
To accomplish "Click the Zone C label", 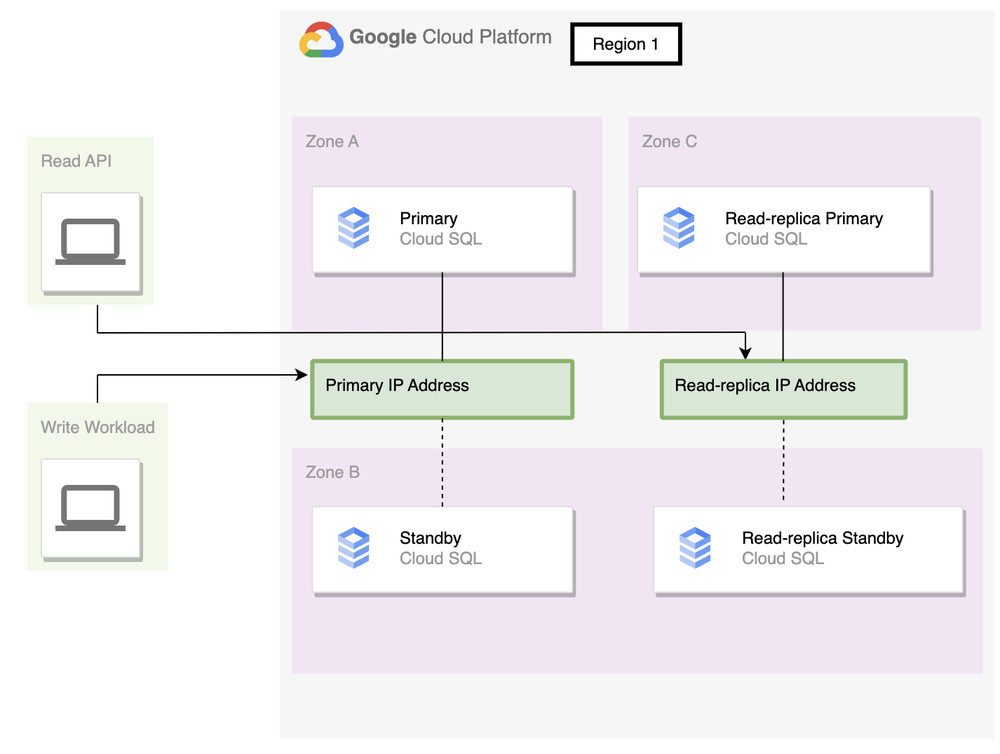I will [x=669, y=142].
